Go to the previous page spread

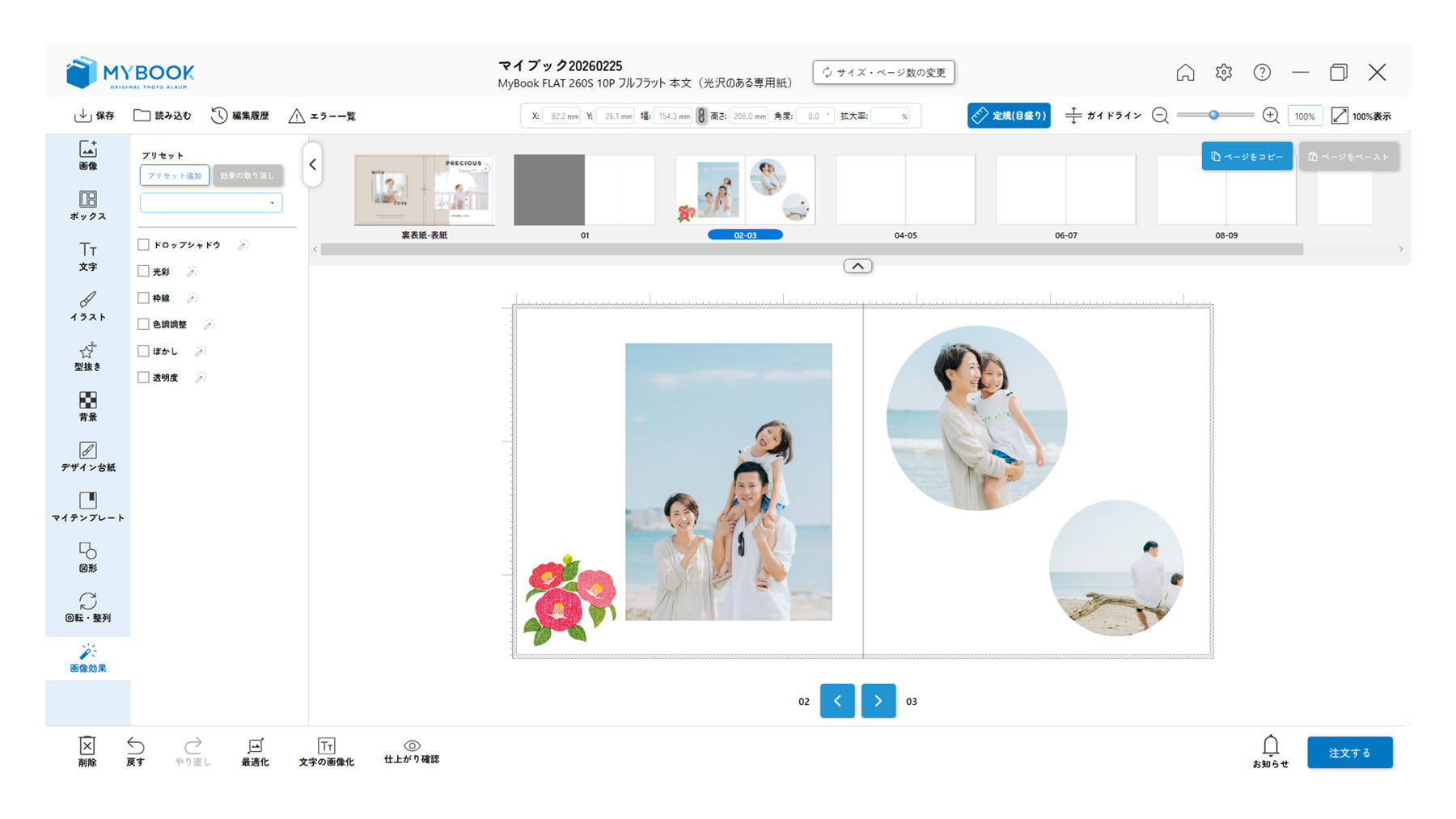[837, 701]
